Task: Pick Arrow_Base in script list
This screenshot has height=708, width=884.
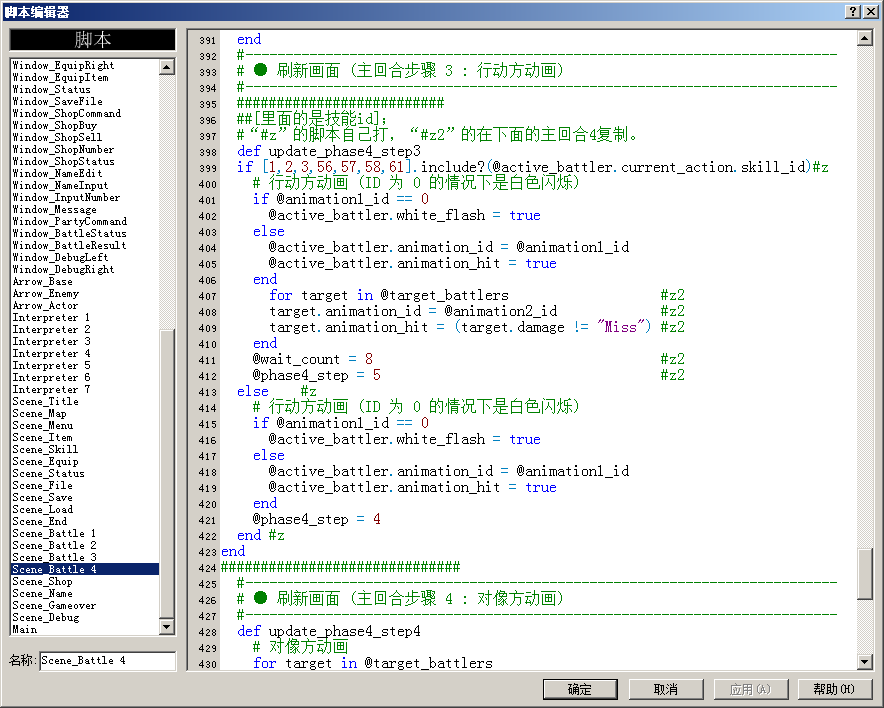Action: [85, 281]
